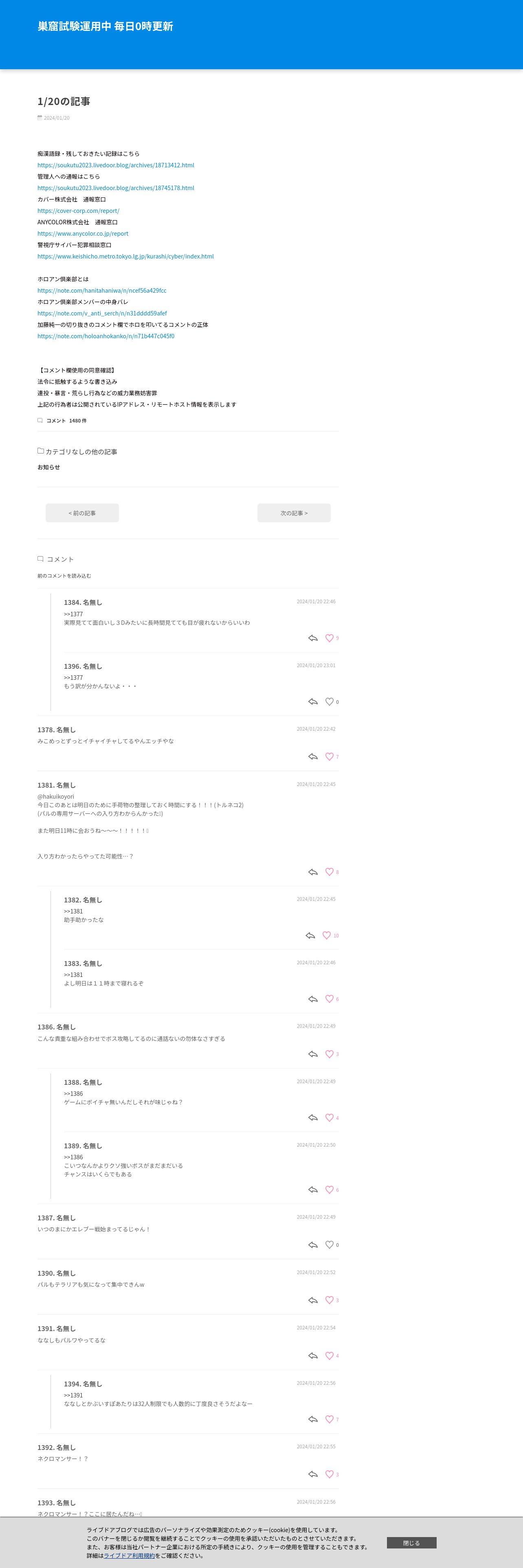Reply to comment 1381 via arrow icon
The height and width of the screenshot is (1568, 523).
click(x=313, y=872)
